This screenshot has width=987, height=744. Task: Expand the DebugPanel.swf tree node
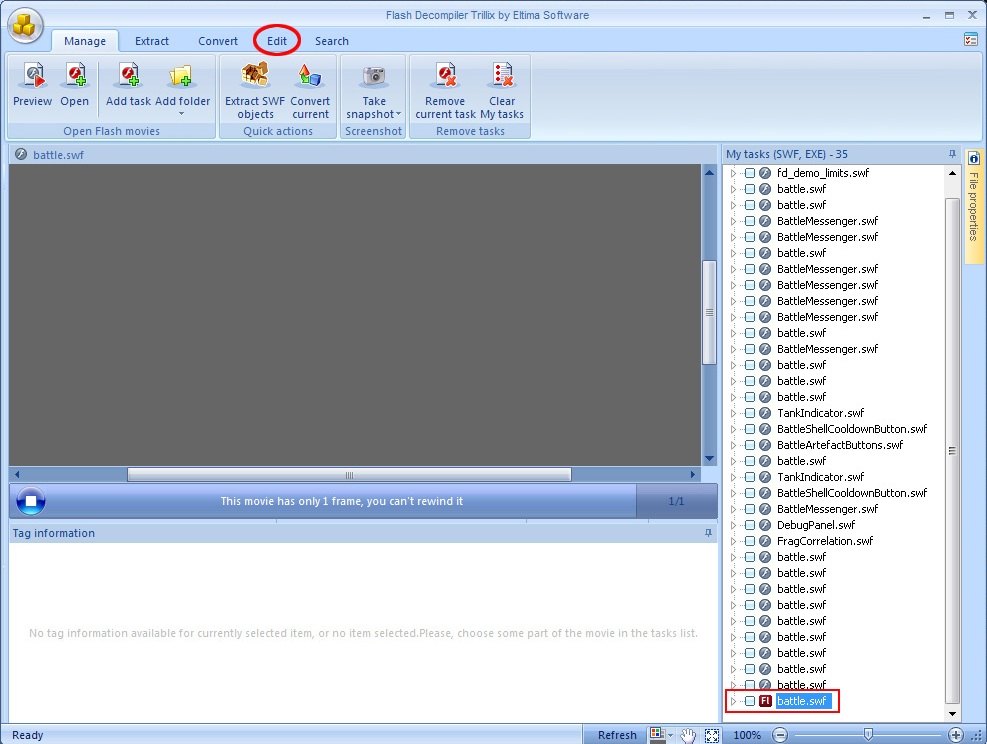[733, 524]
